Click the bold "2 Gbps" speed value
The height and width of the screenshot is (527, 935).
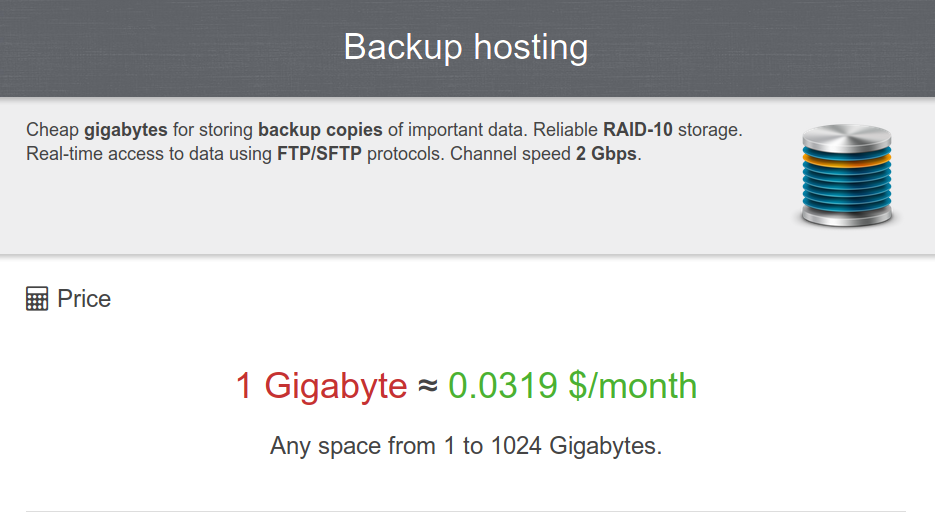(x=606, y=155)
